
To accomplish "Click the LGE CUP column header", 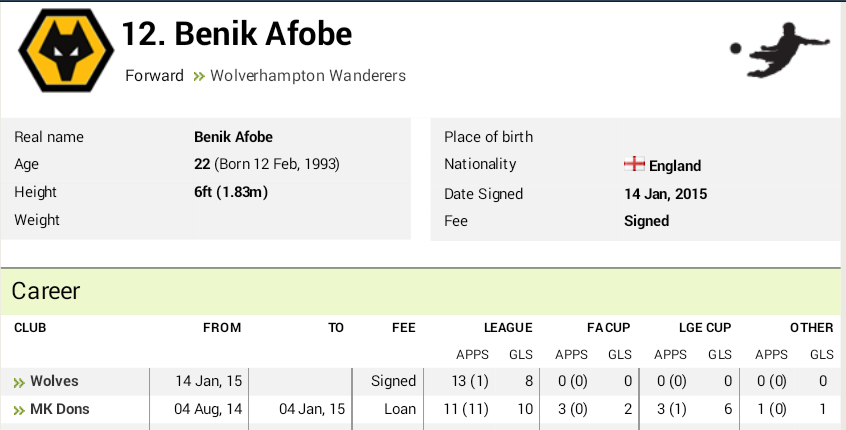I will click(705, 328).
